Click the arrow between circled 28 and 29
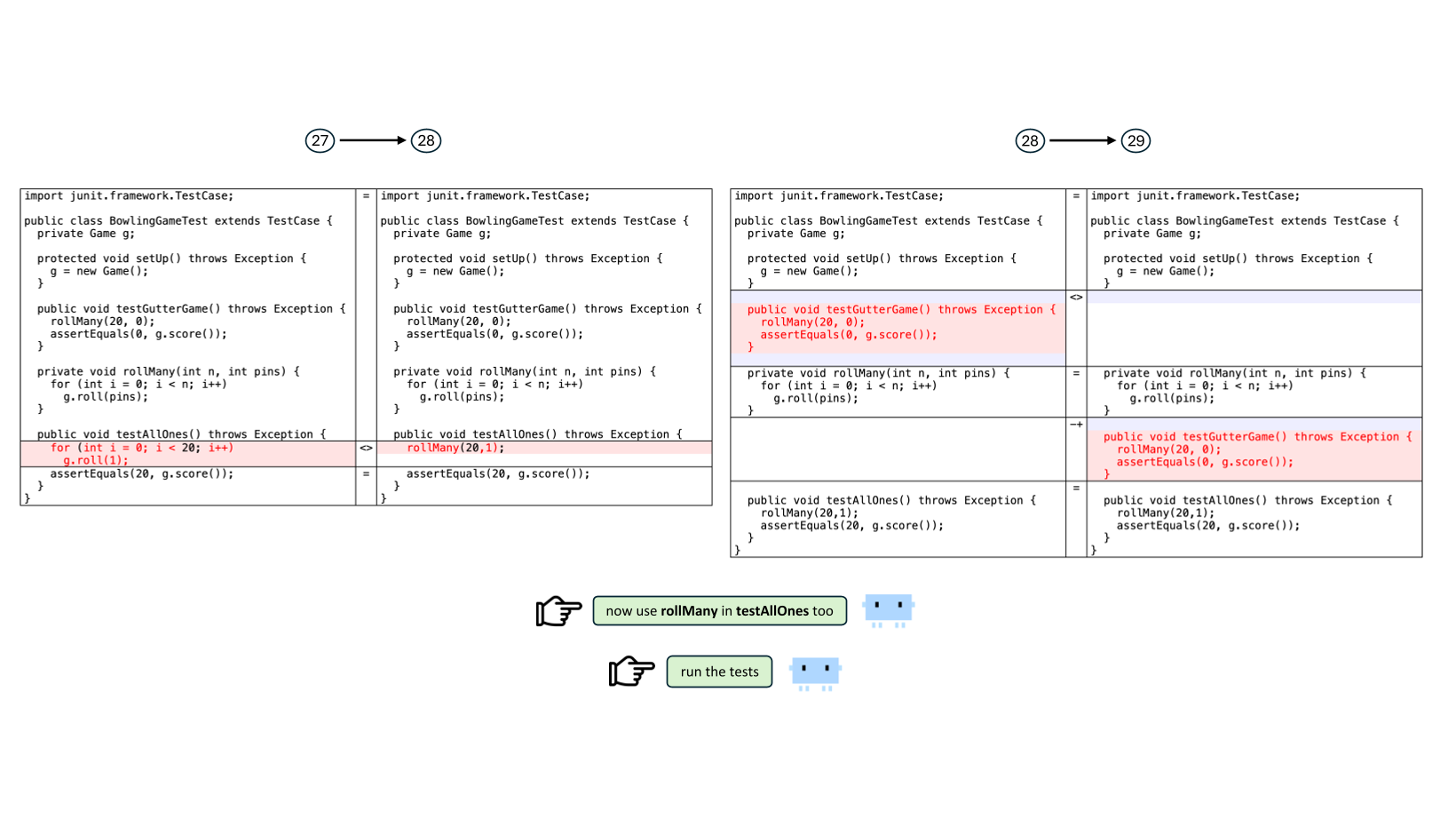This screenshot has width=1456, height=819. point(1082,140)
